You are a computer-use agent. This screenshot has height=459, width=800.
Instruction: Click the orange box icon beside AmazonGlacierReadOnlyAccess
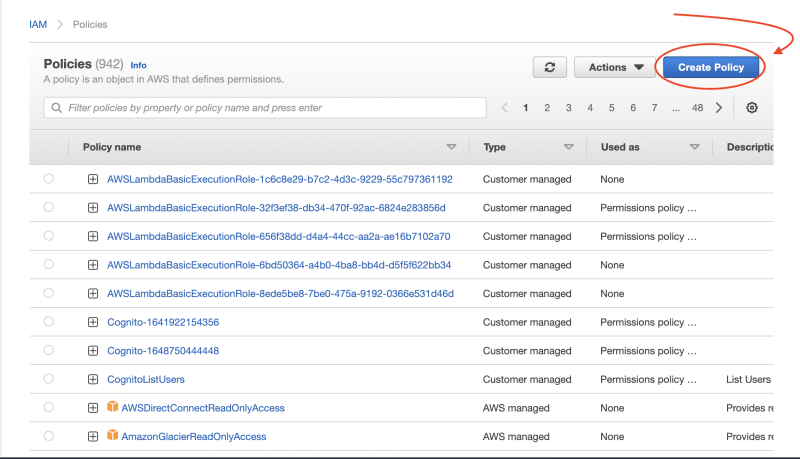coord(112,435)
